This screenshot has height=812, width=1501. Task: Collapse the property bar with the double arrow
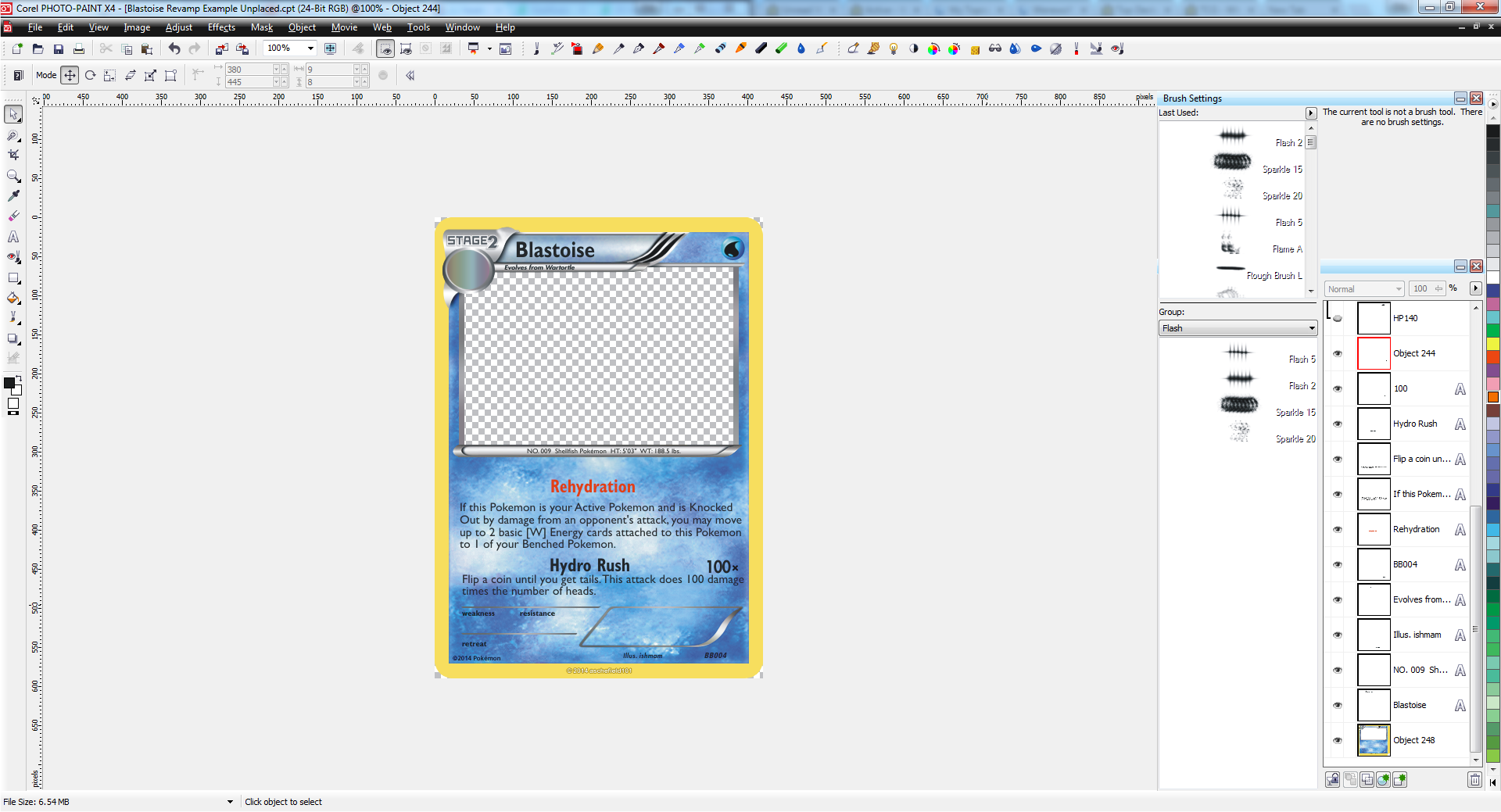tap(410, 76)
